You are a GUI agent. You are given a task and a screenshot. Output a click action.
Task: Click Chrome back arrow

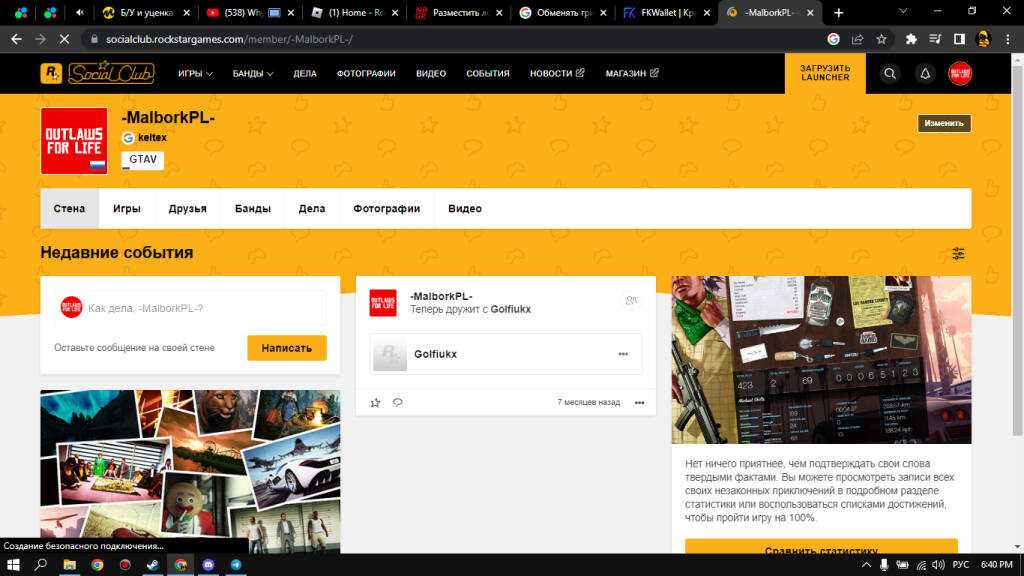point(16,39)
